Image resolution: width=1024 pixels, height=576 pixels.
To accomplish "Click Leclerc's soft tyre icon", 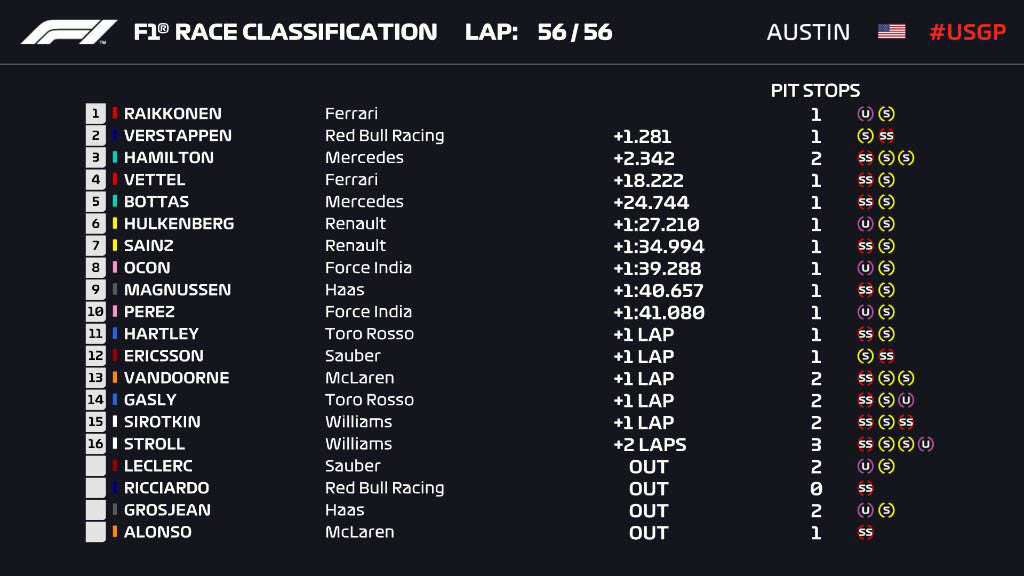I will (886, 466).
